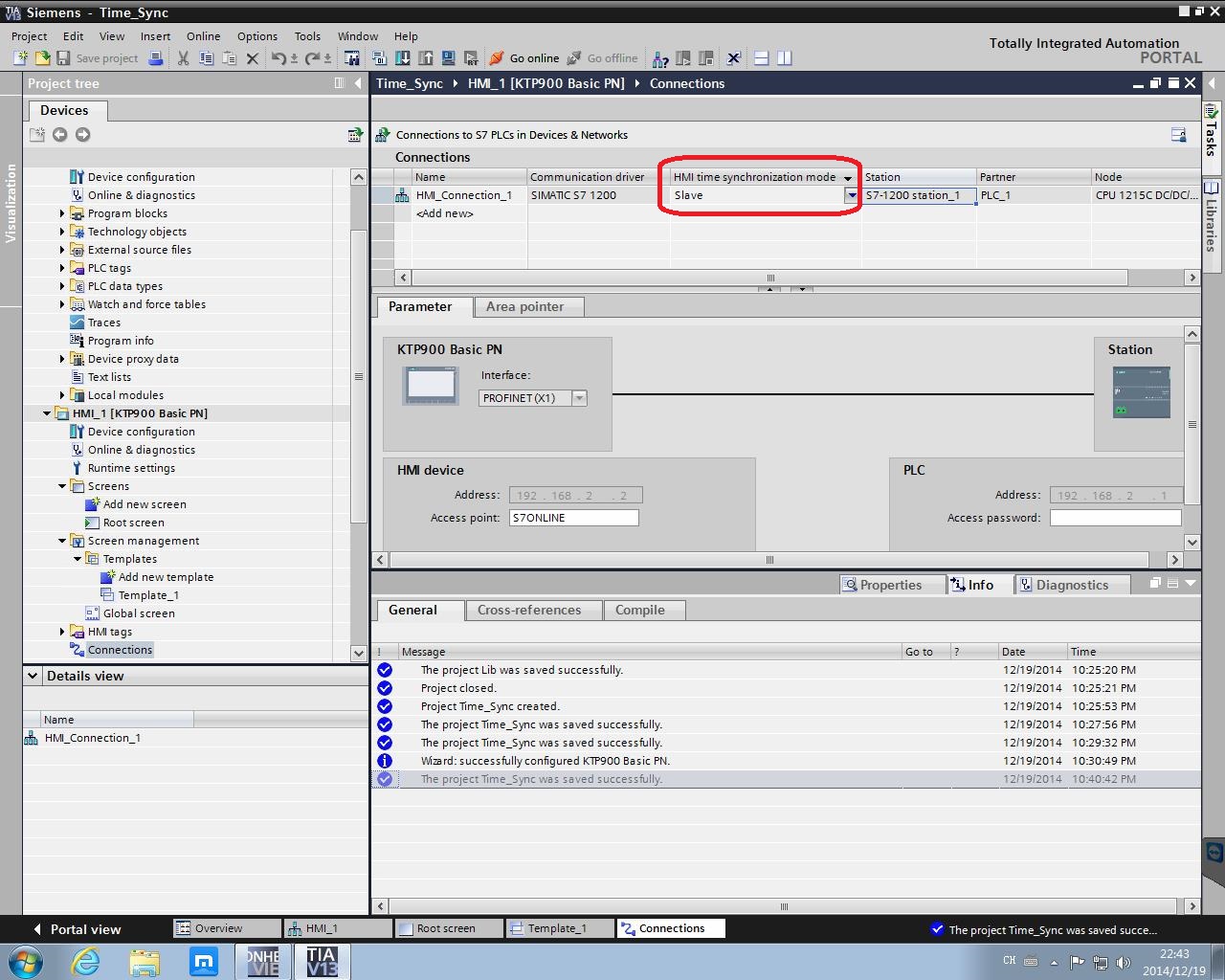Expand the PLC tags folder
The width and height of the screenshot is (1225, 980).
pos(62,268)
